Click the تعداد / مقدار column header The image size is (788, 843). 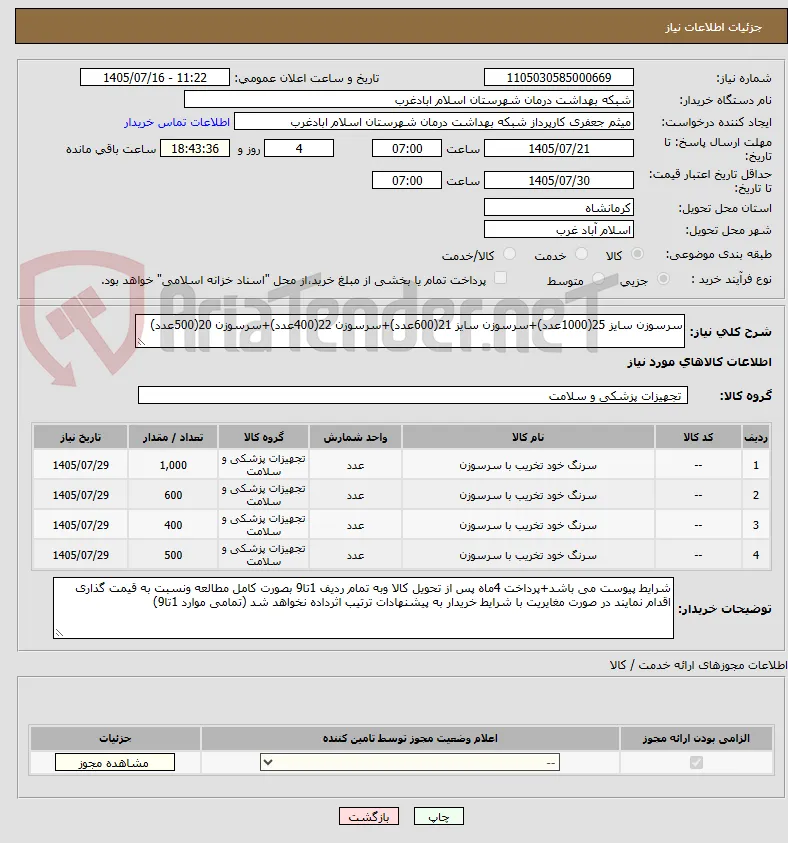point(173,437)
